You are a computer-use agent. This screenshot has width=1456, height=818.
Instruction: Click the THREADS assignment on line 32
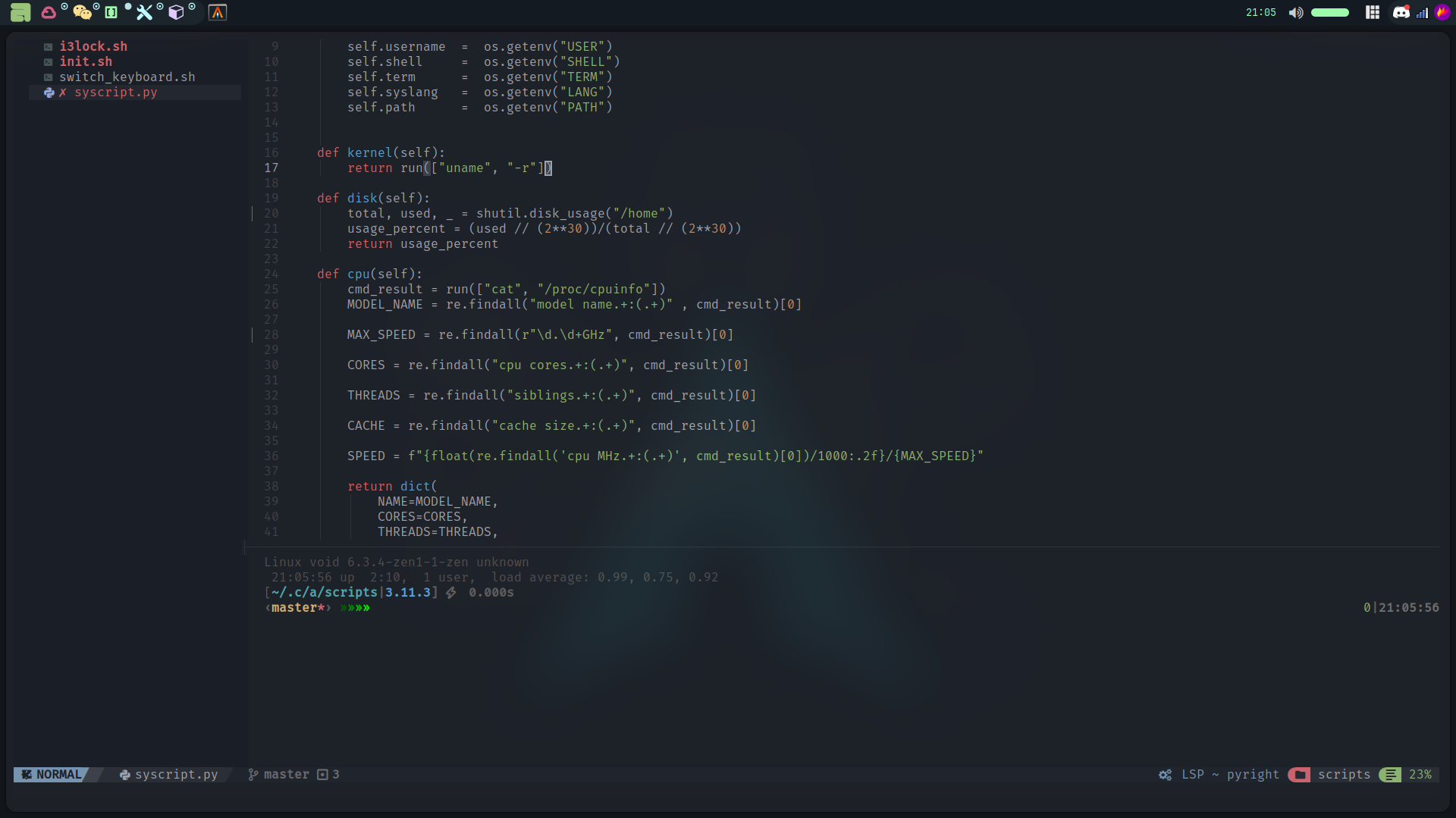[x=551, y=395]
